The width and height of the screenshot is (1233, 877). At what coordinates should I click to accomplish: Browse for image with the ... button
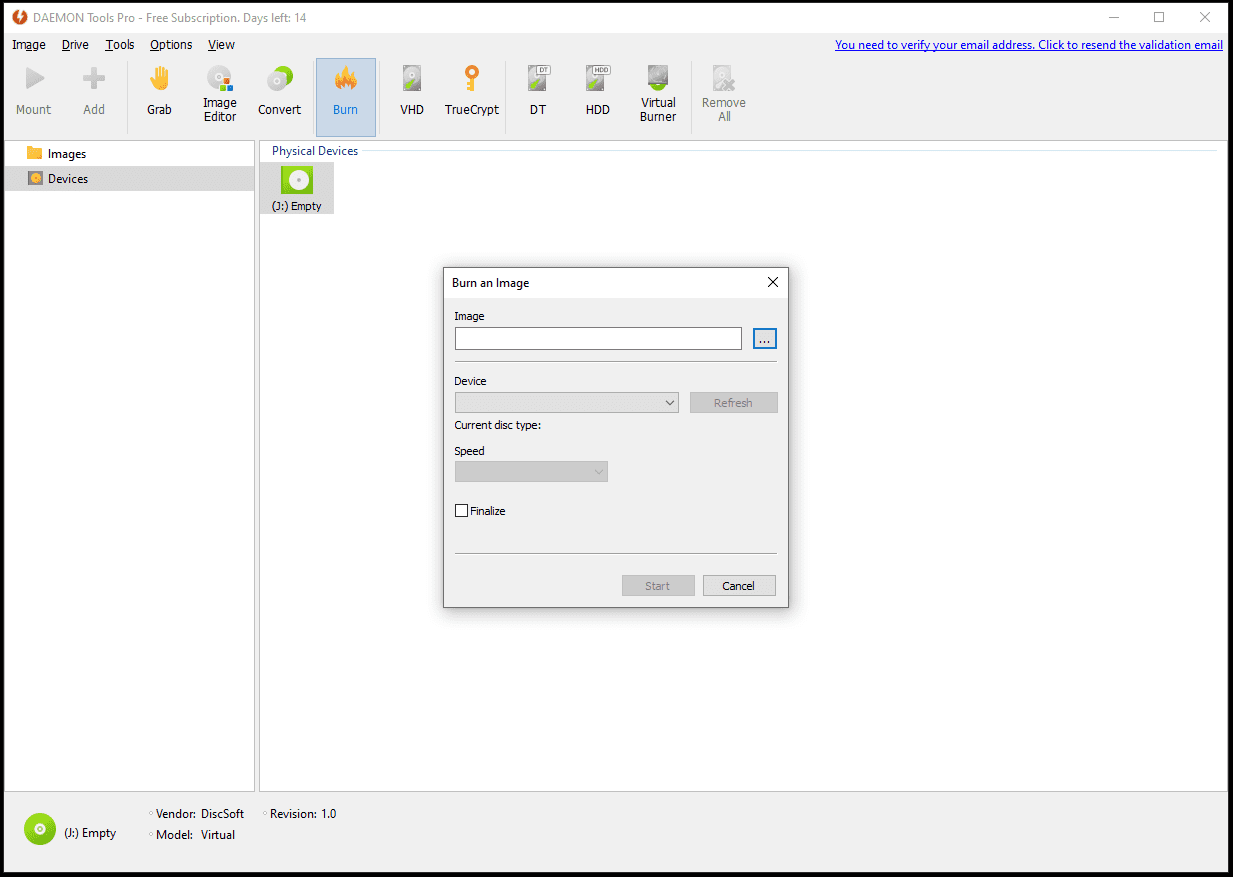(x=765, y=339)
